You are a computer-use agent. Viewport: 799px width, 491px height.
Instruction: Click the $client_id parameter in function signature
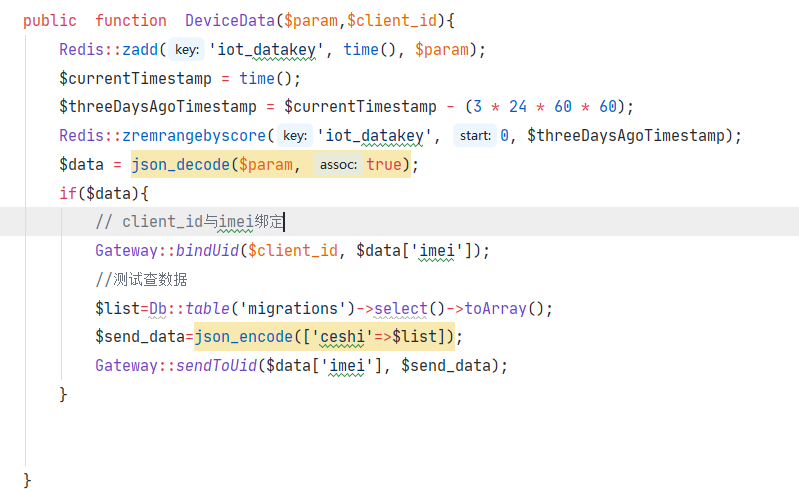(392, 21)
